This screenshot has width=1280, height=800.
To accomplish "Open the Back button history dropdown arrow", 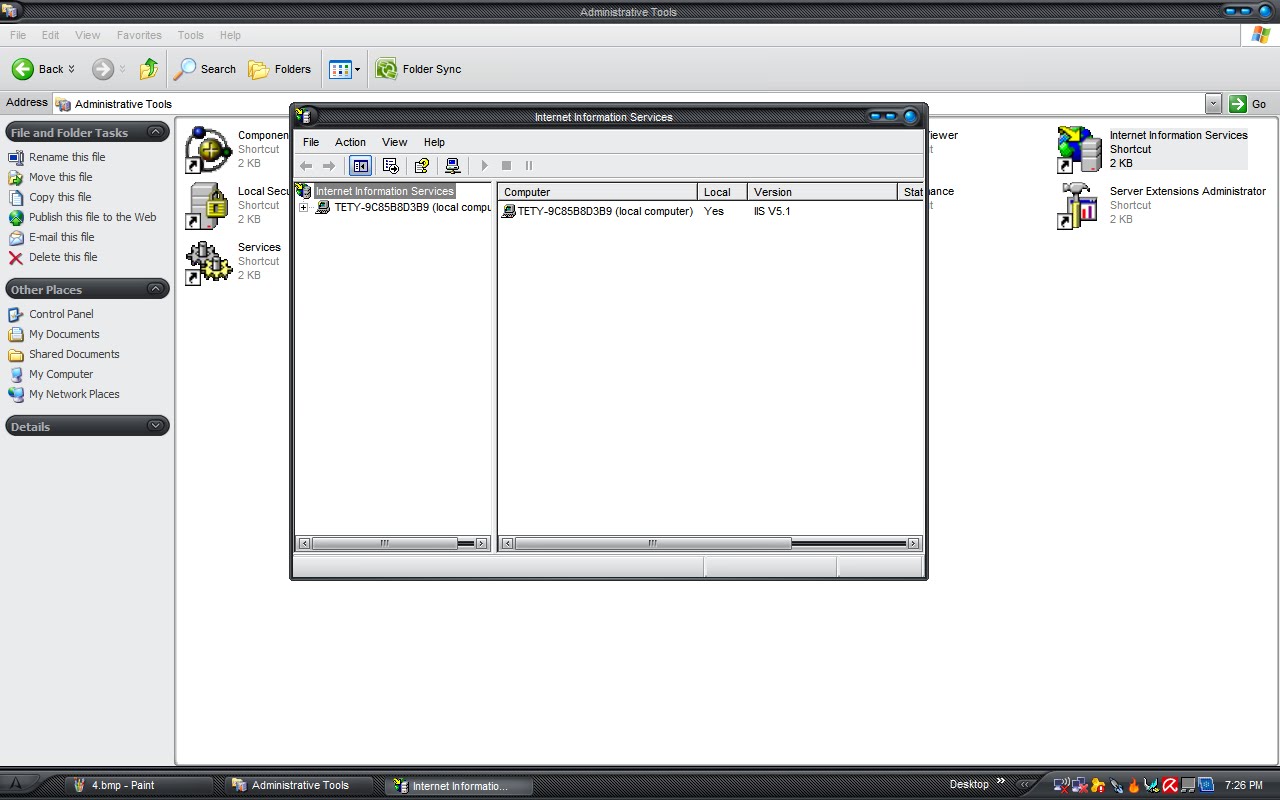I will (72, 69).
